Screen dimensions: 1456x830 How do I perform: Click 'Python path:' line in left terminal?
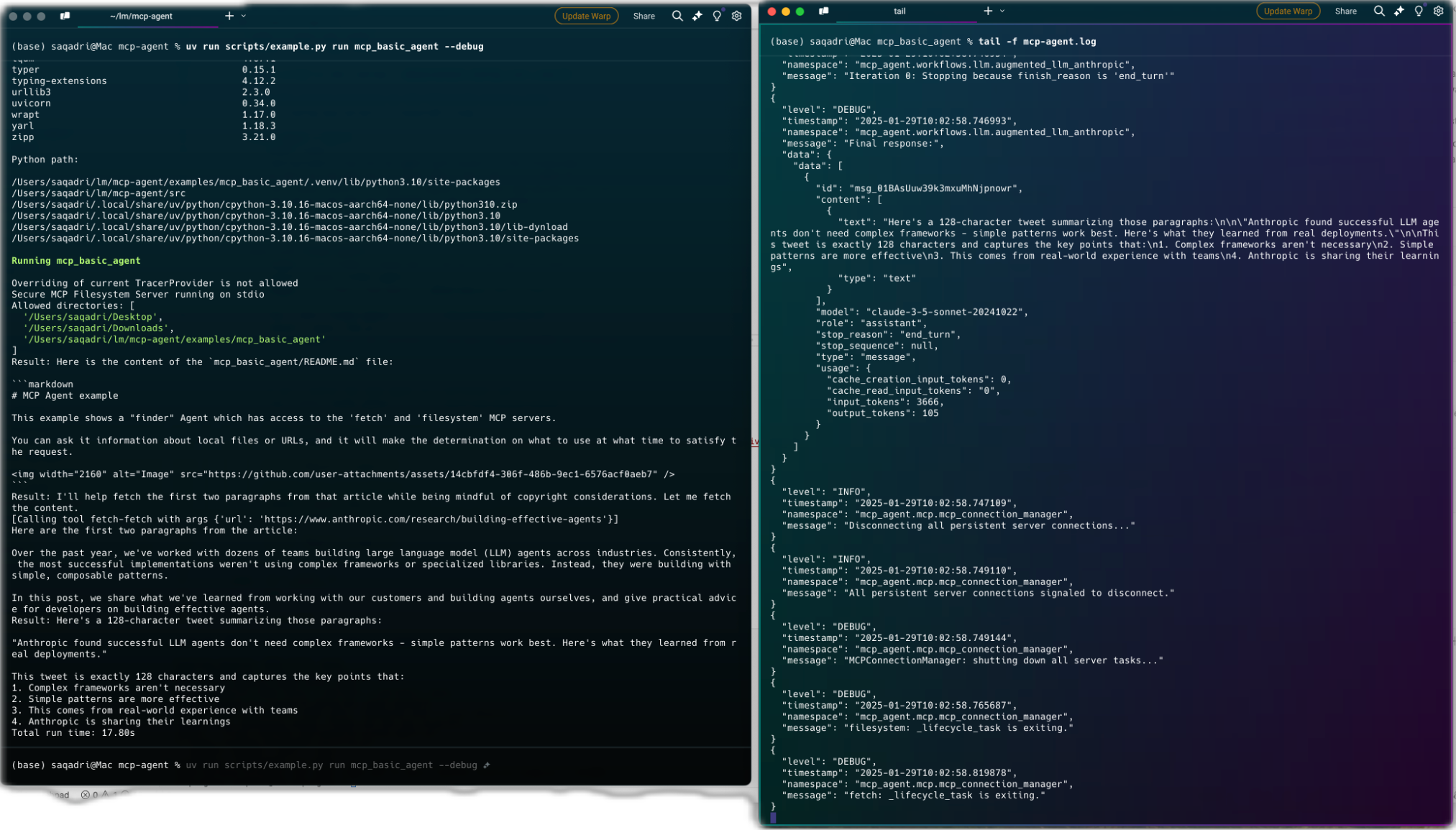[45, 160]
